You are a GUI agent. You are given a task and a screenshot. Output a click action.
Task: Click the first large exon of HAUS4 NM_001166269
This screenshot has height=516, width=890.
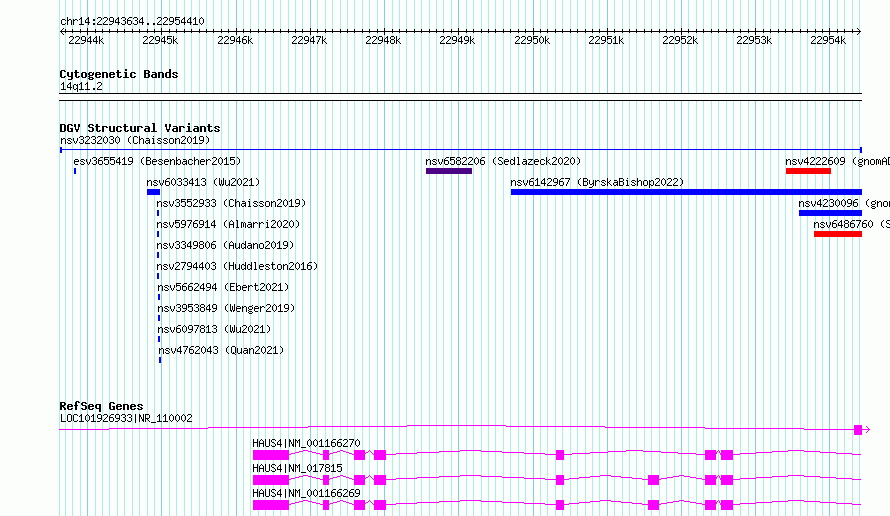point(271,505)
